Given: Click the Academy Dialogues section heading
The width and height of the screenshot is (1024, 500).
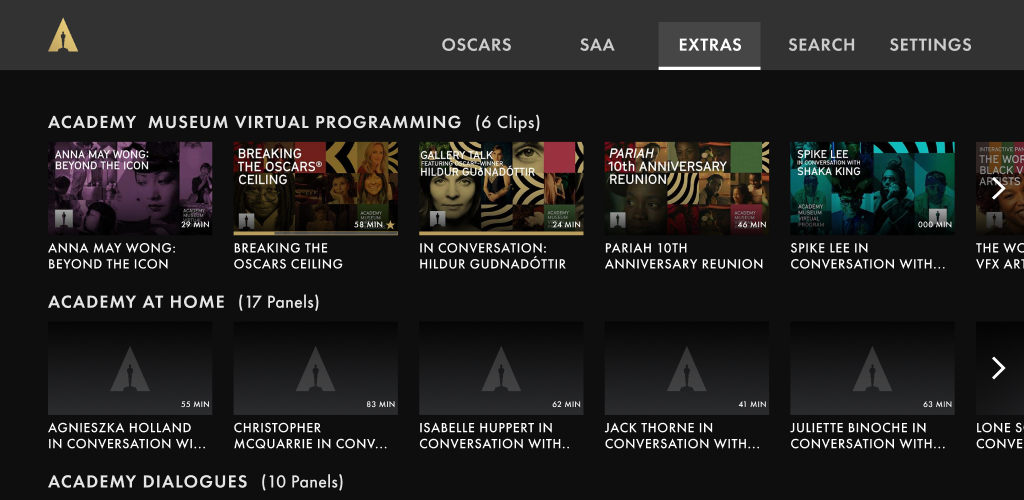Looking at the screenshot, I should coord(148,482).
